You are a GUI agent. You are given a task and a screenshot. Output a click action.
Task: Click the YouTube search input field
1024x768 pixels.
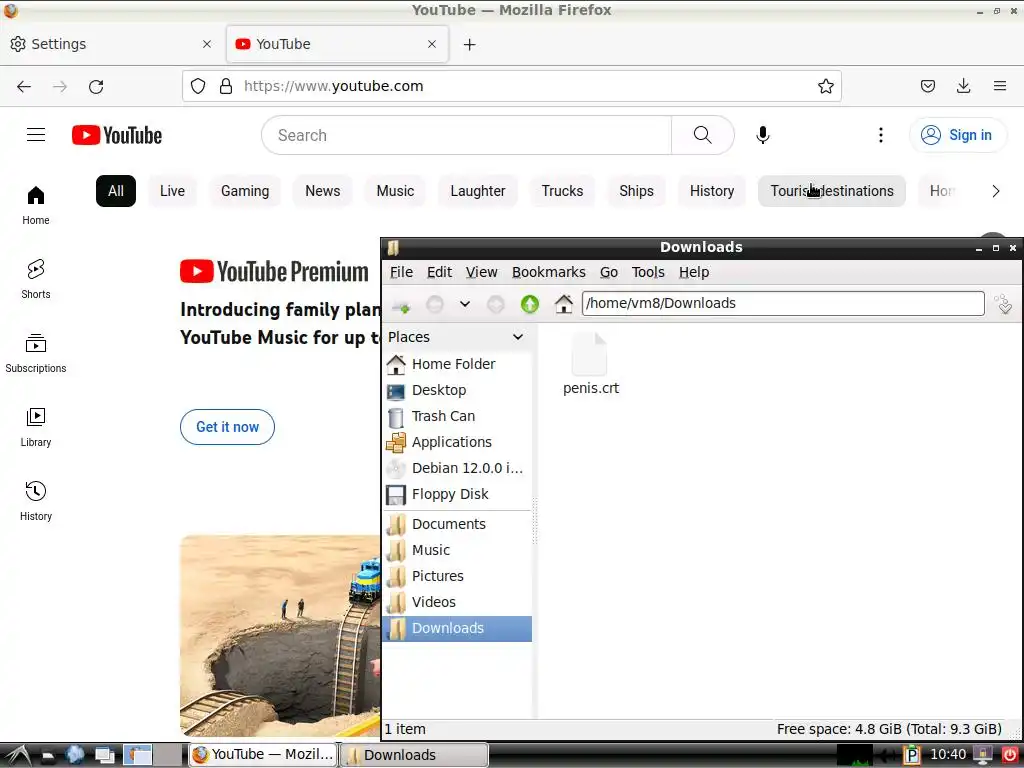click(466, 135)
